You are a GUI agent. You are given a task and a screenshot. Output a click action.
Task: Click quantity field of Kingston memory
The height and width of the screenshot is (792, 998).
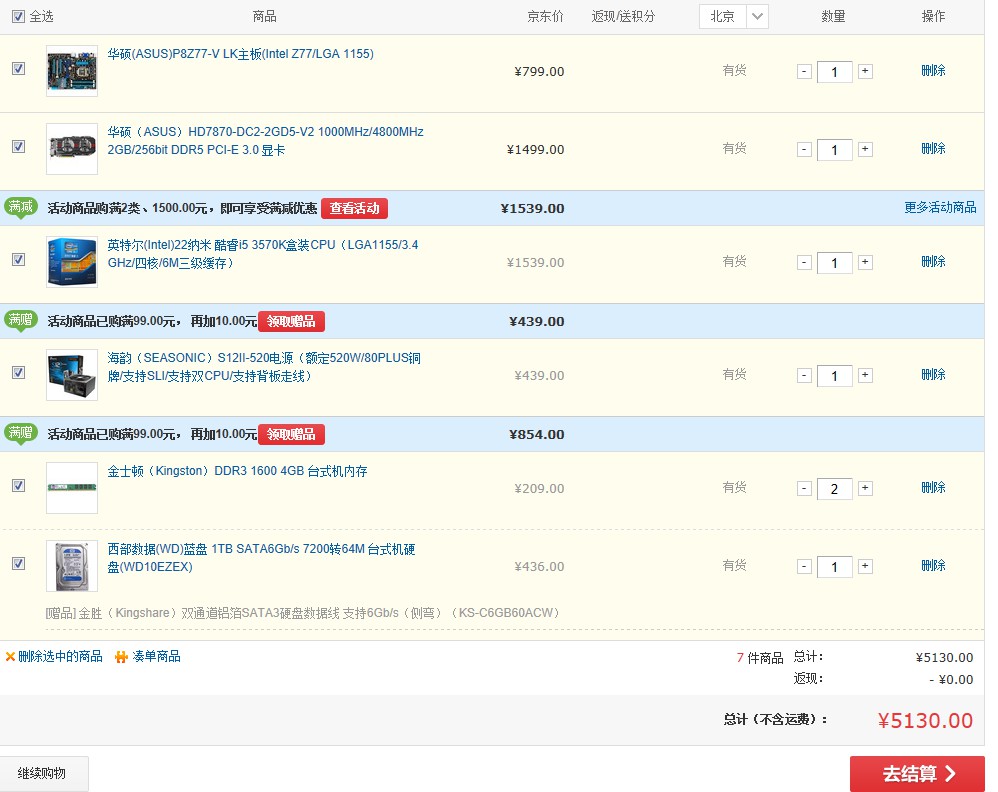pyautogui.click(x=834, y=489)
